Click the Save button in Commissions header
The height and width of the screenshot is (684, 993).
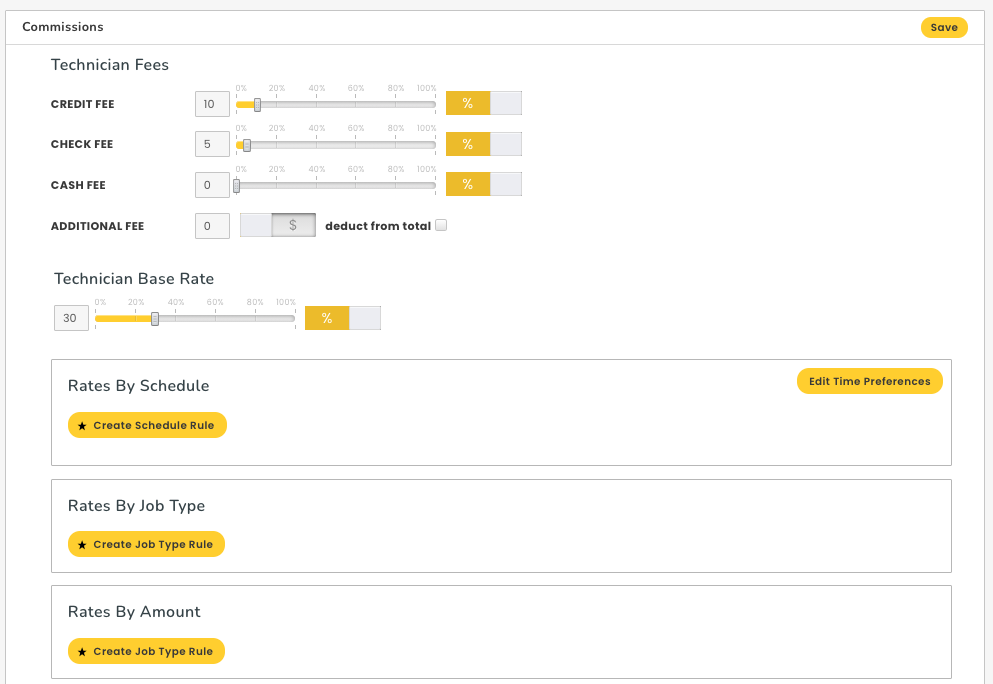[x=943, y=28]
